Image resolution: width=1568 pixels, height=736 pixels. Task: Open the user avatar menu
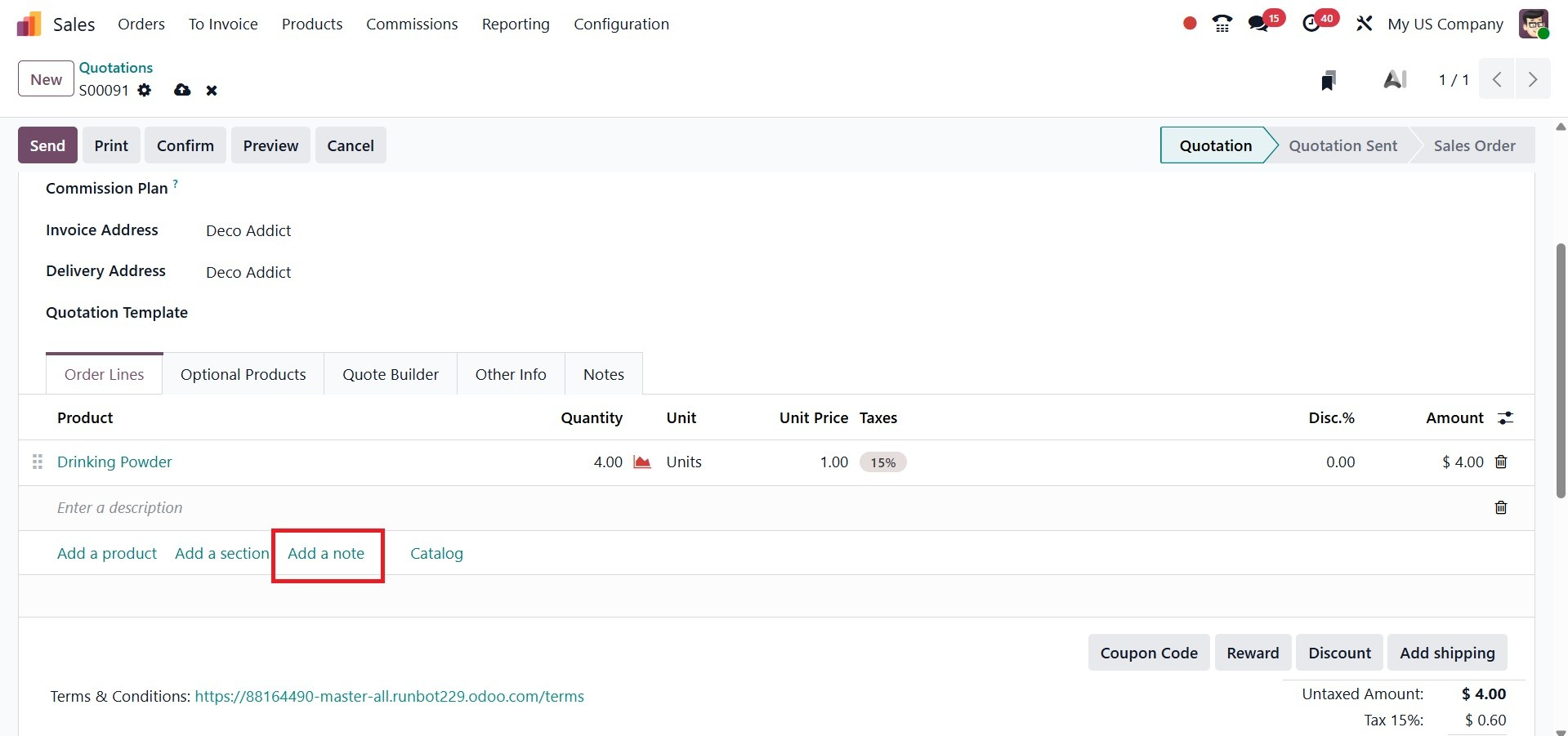(1534, 24)
